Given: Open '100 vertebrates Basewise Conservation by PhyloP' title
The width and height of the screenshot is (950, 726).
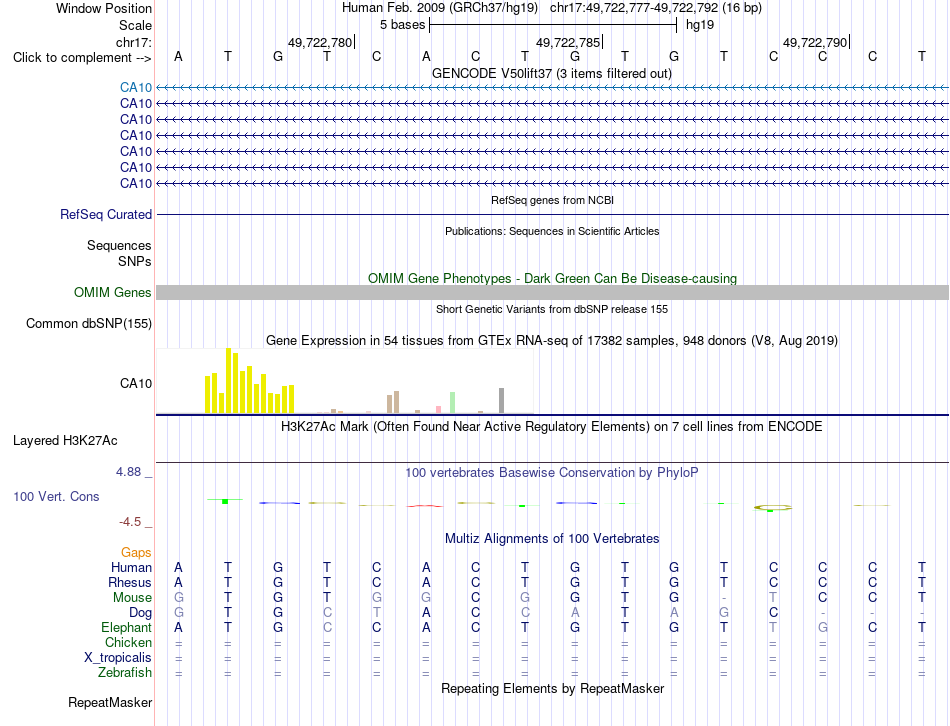Looking at the screenshot, I should (x=552, y=473).
